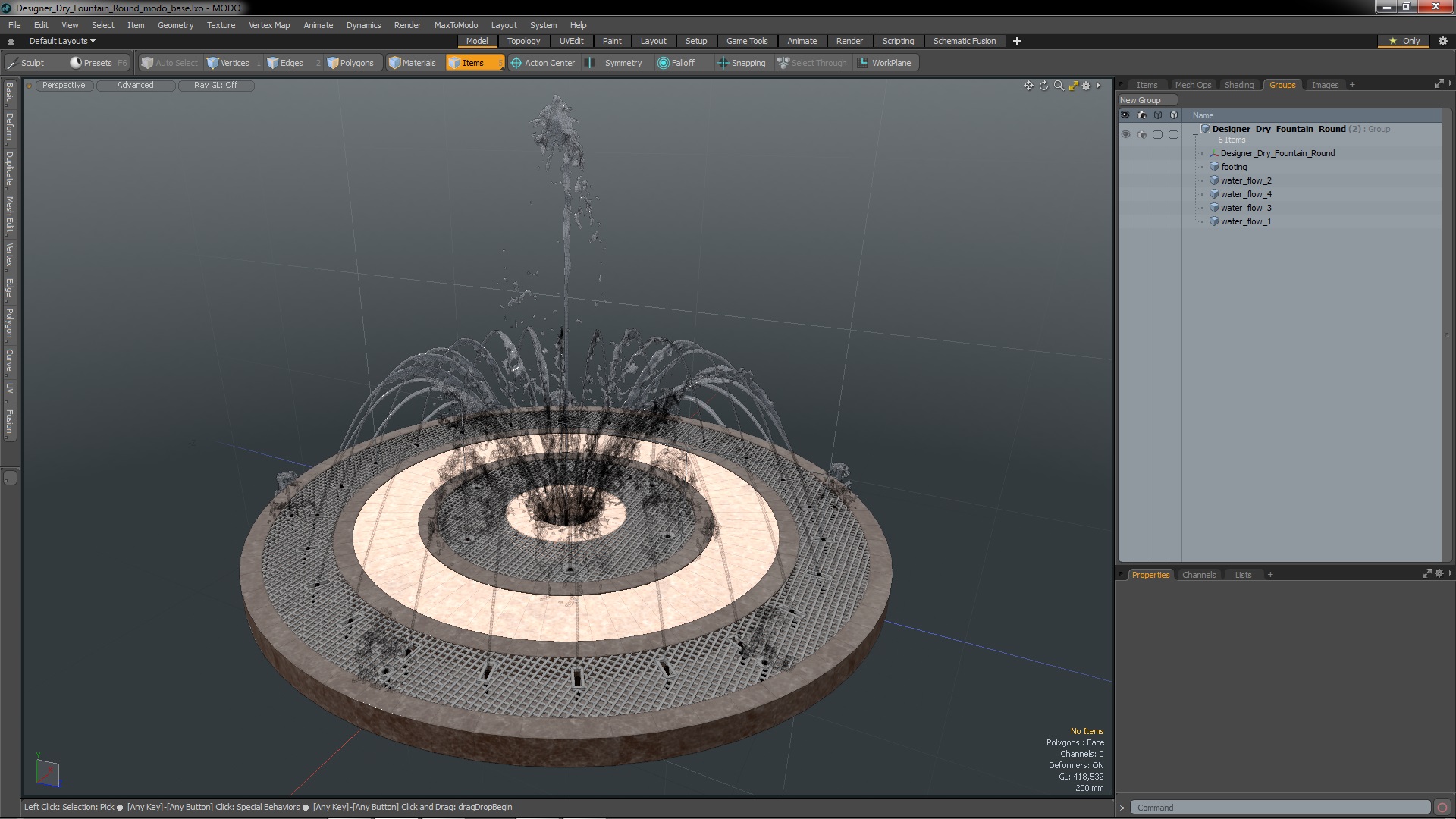
Task: Open the Presets browser
Action: pos(98,63)
